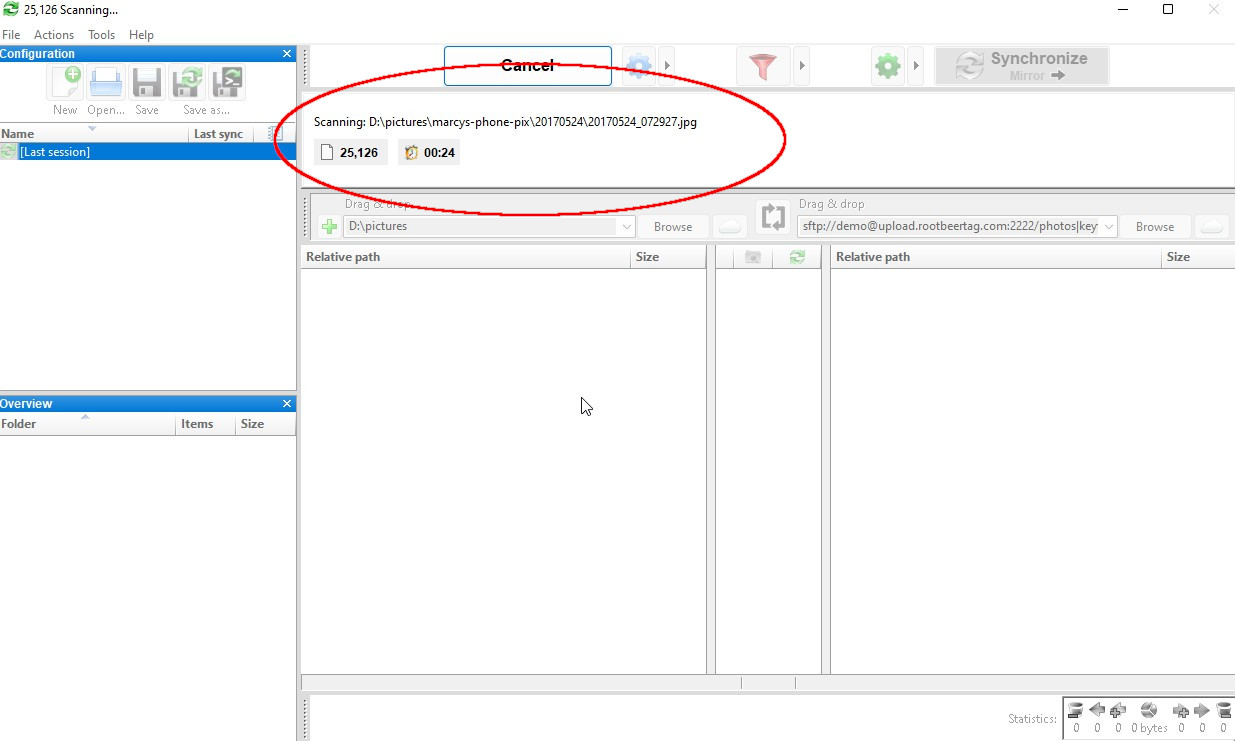Click the Save as batch job icon
Screen dimensions: 1235x741
point(227,84)
